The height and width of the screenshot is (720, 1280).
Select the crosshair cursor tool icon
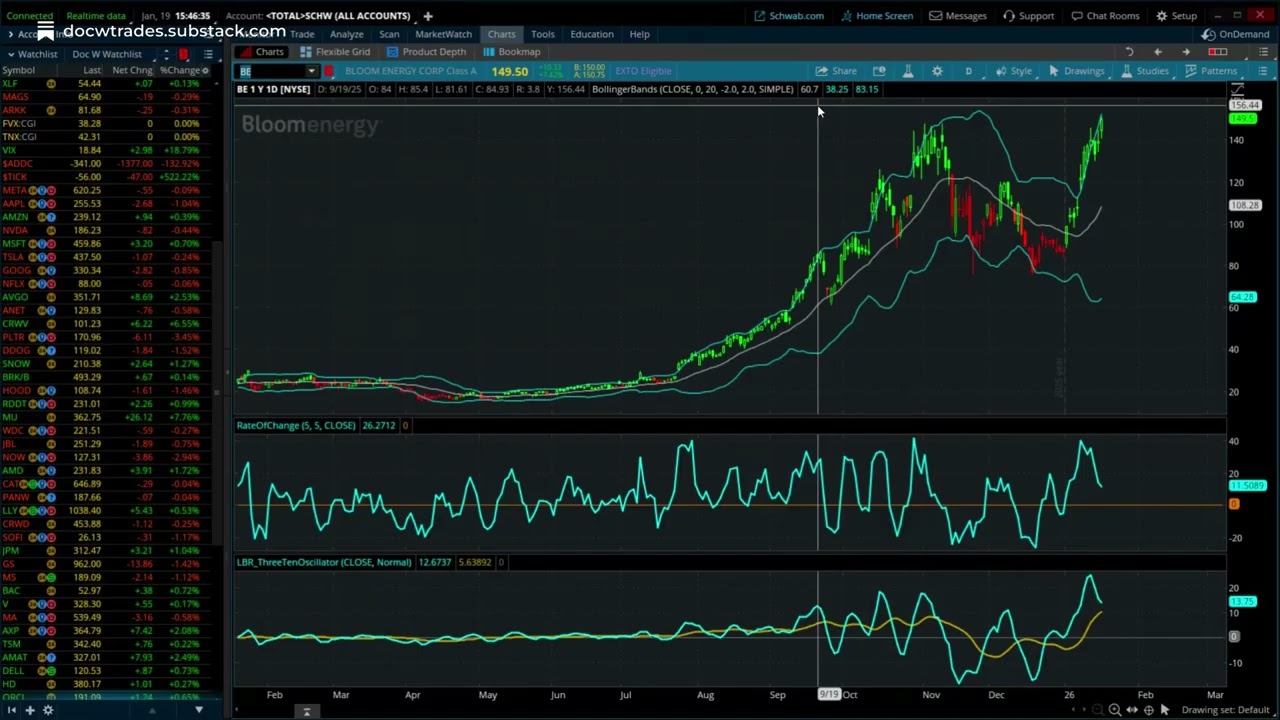[x=1148, y=710]
